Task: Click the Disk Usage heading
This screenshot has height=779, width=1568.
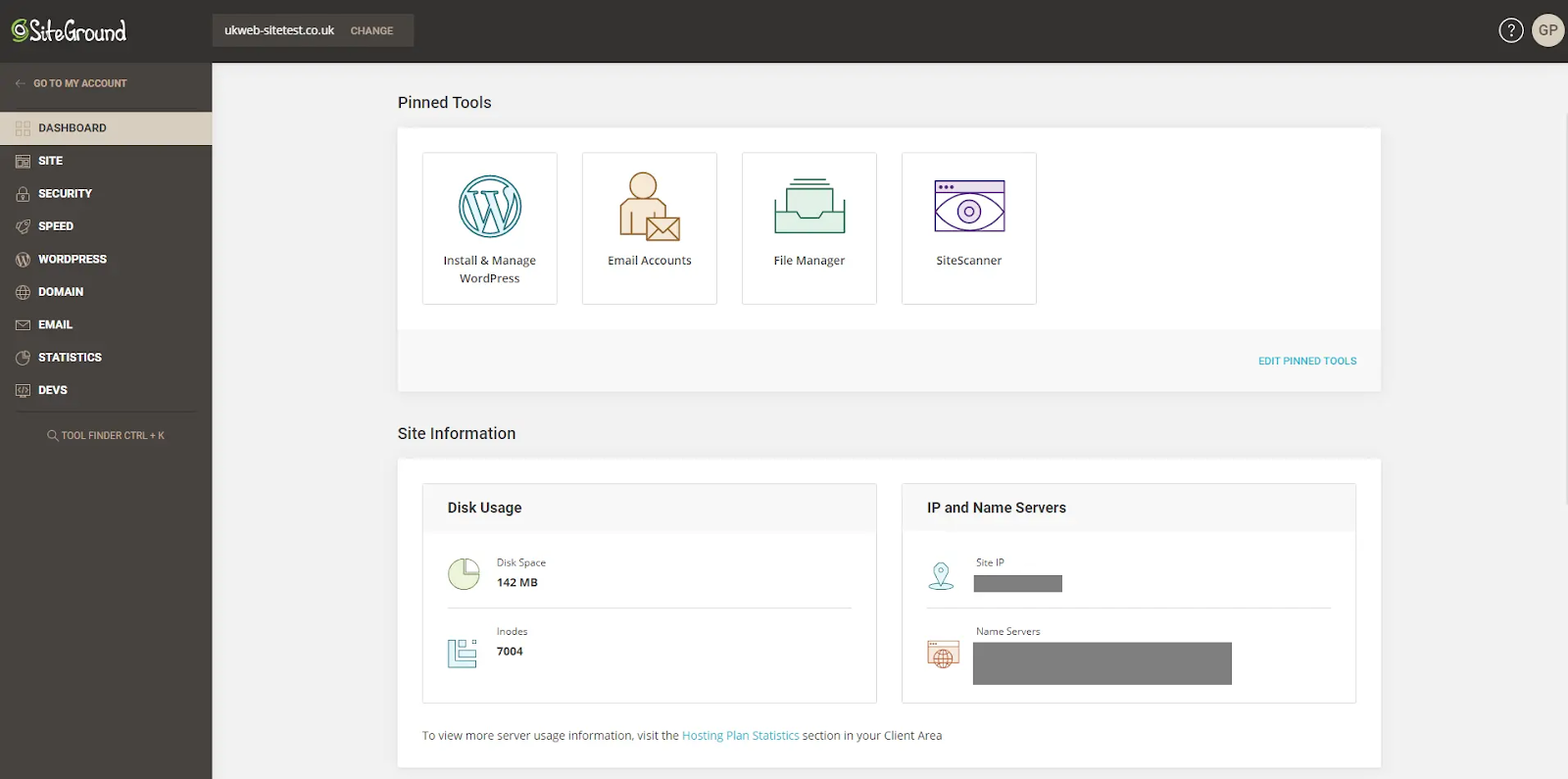Action: point(485,508)
